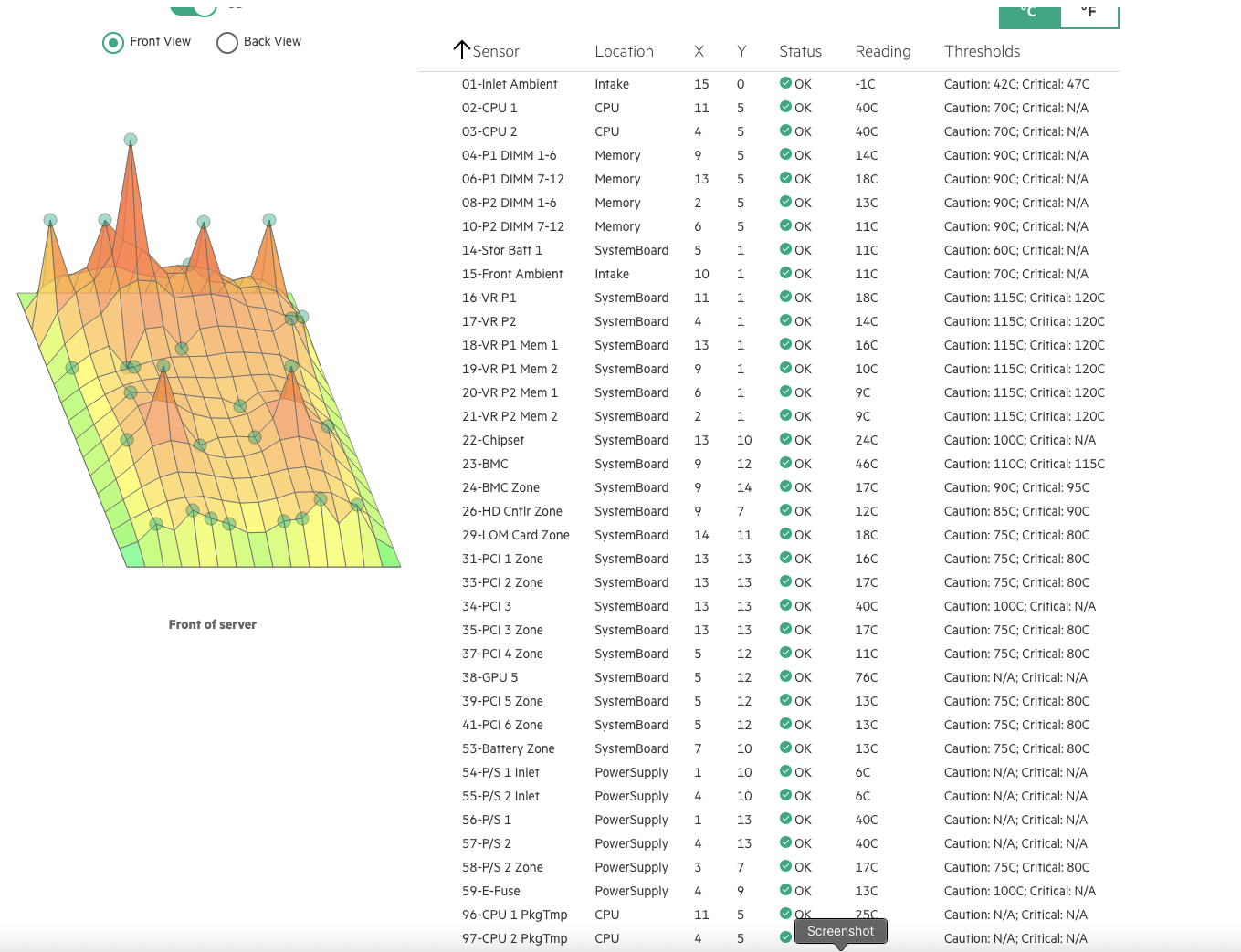1241x952 pixels.
Task: Click OK status icon for 29-LOM Card Zone
Action: click(785, 534)
